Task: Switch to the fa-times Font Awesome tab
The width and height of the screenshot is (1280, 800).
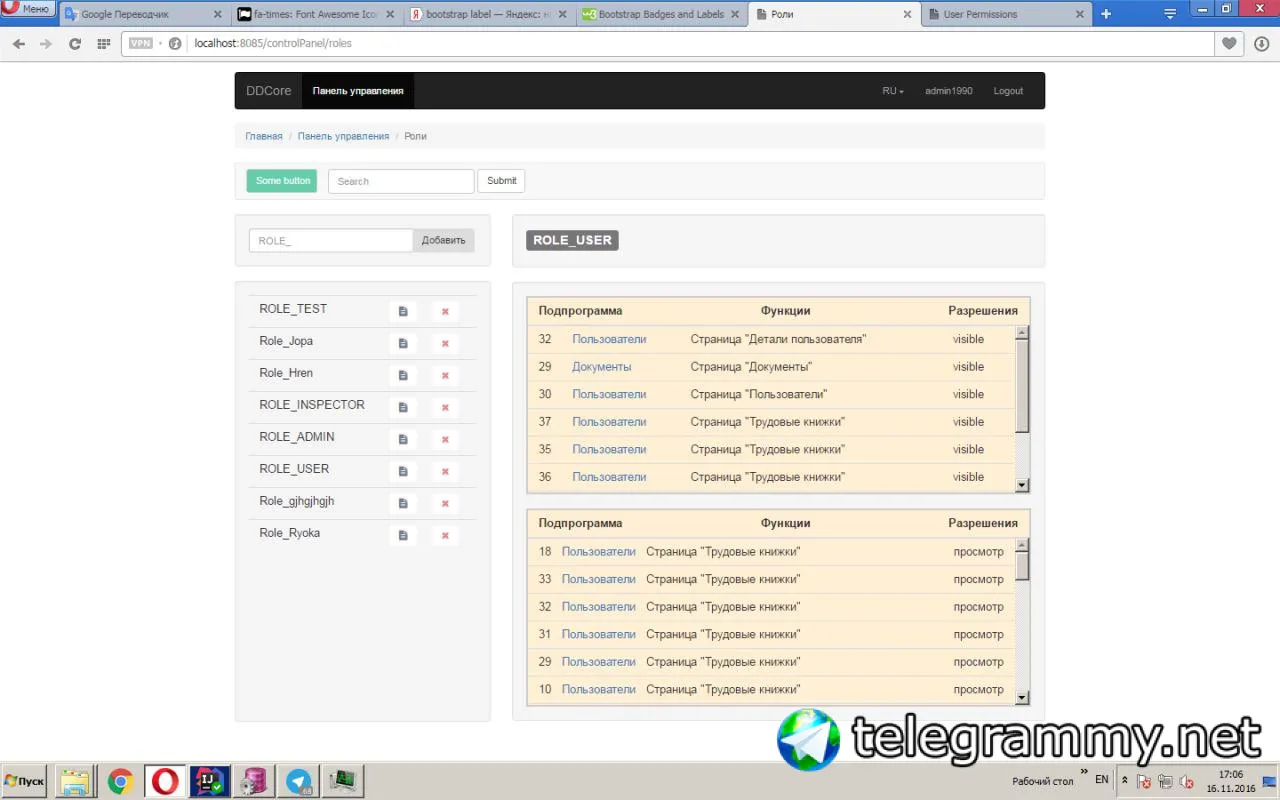Action: point(314,14)
